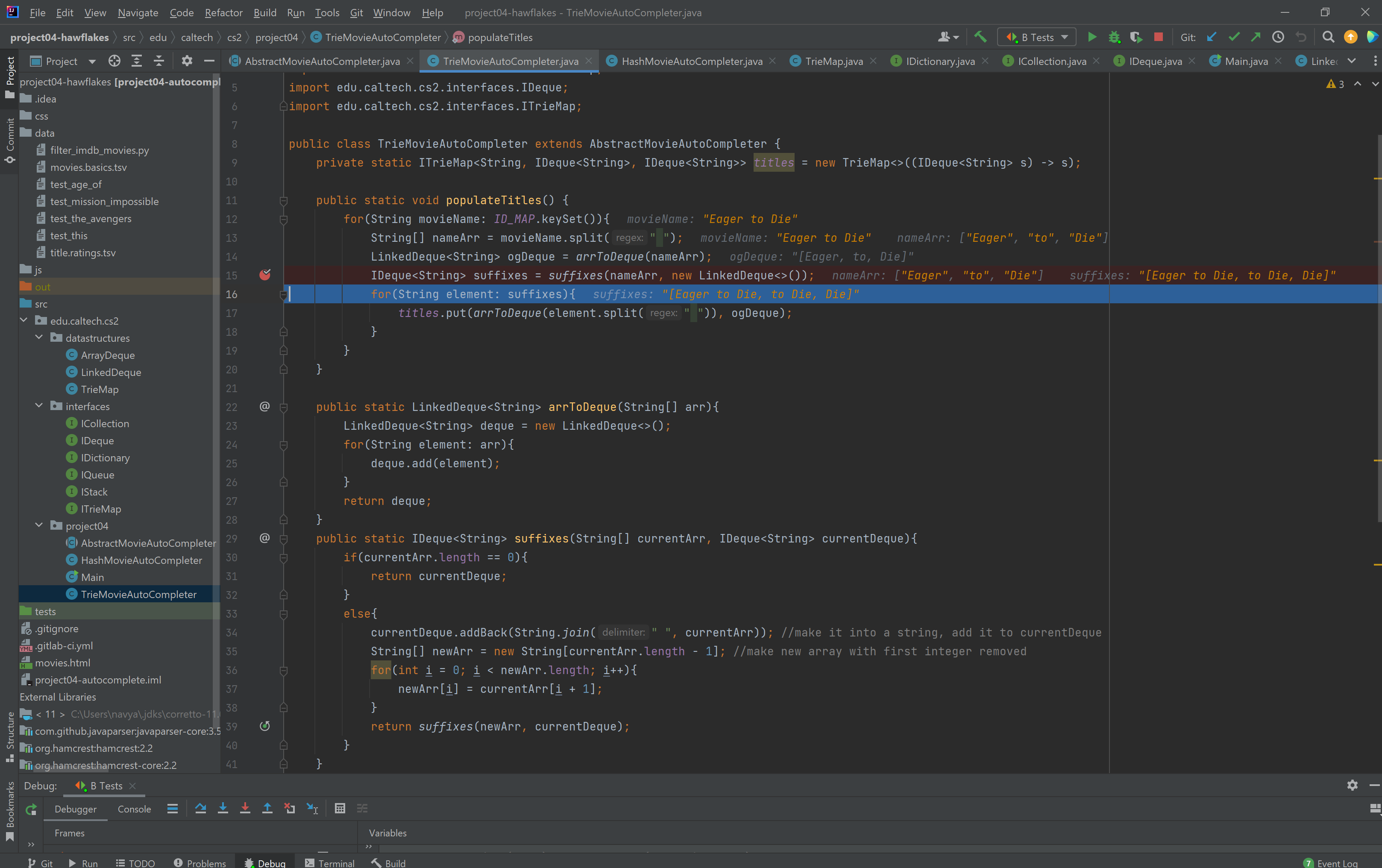Viewport: 1382px width, 868px height.
Task: Open Git history clock icon
Action: tap(1278, 37)
